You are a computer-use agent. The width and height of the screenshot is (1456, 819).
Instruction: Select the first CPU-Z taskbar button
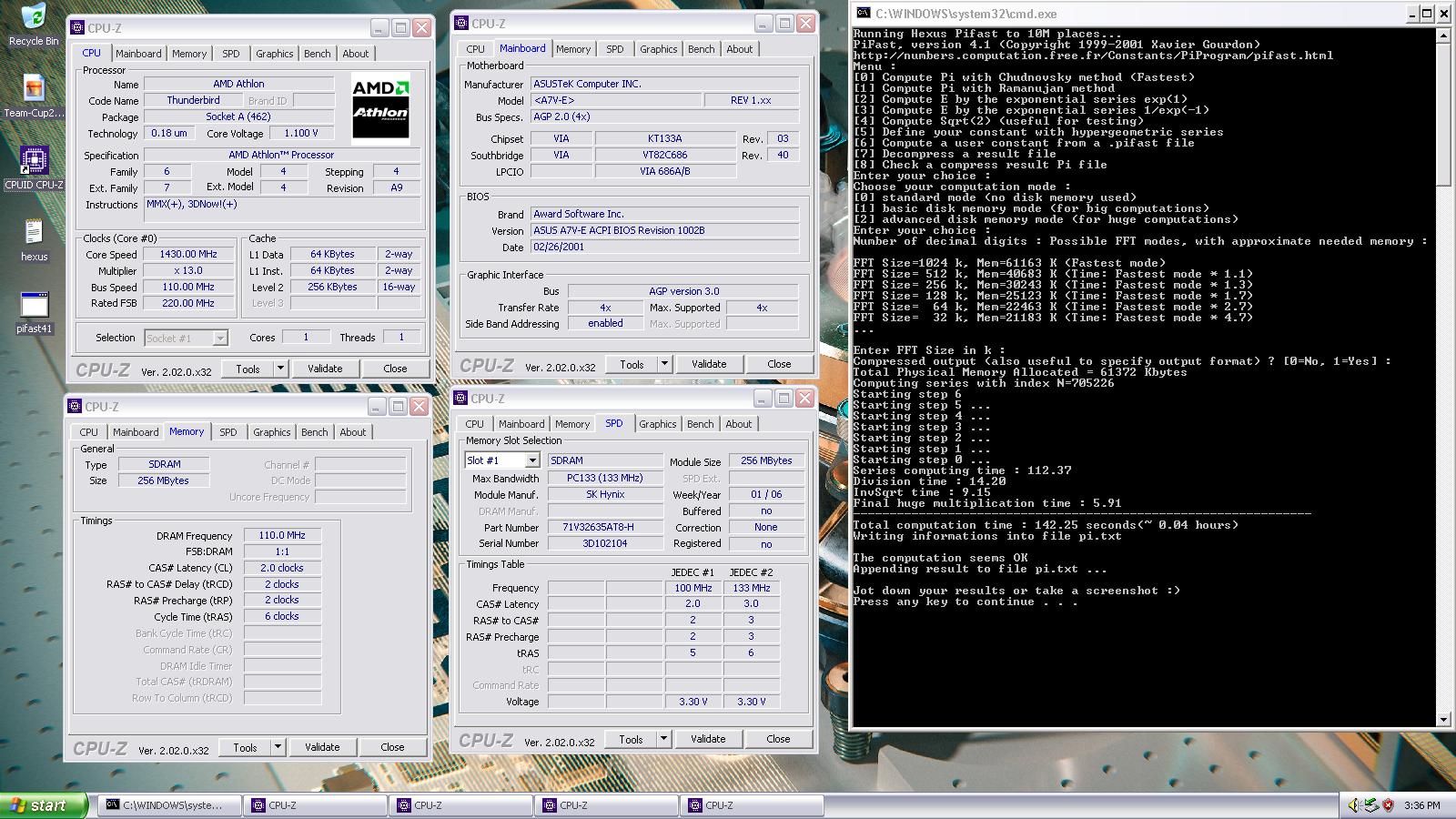coord(317,805)
